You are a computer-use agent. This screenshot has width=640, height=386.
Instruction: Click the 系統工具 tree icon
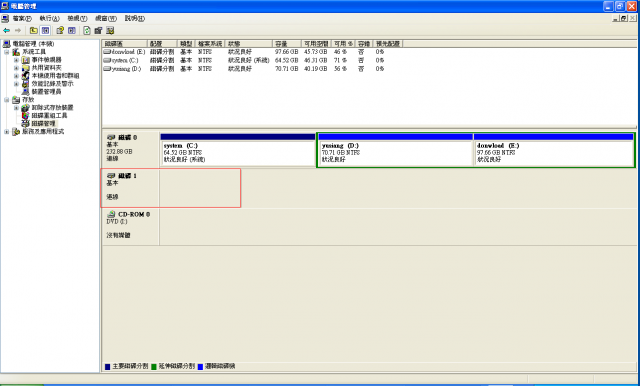[16, 52]
